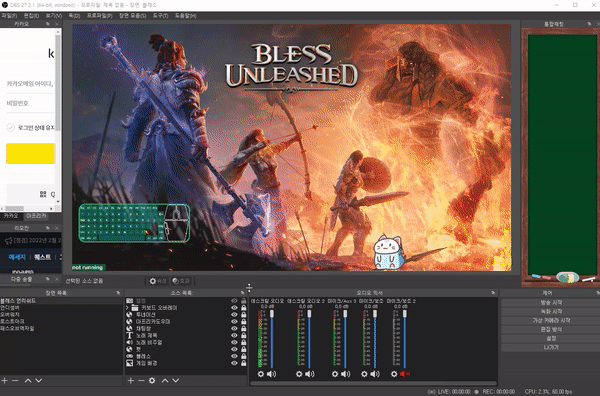Mute the 마이크/보조 speaker
Screen dimensions: 600x396
[x=375, y=374]
